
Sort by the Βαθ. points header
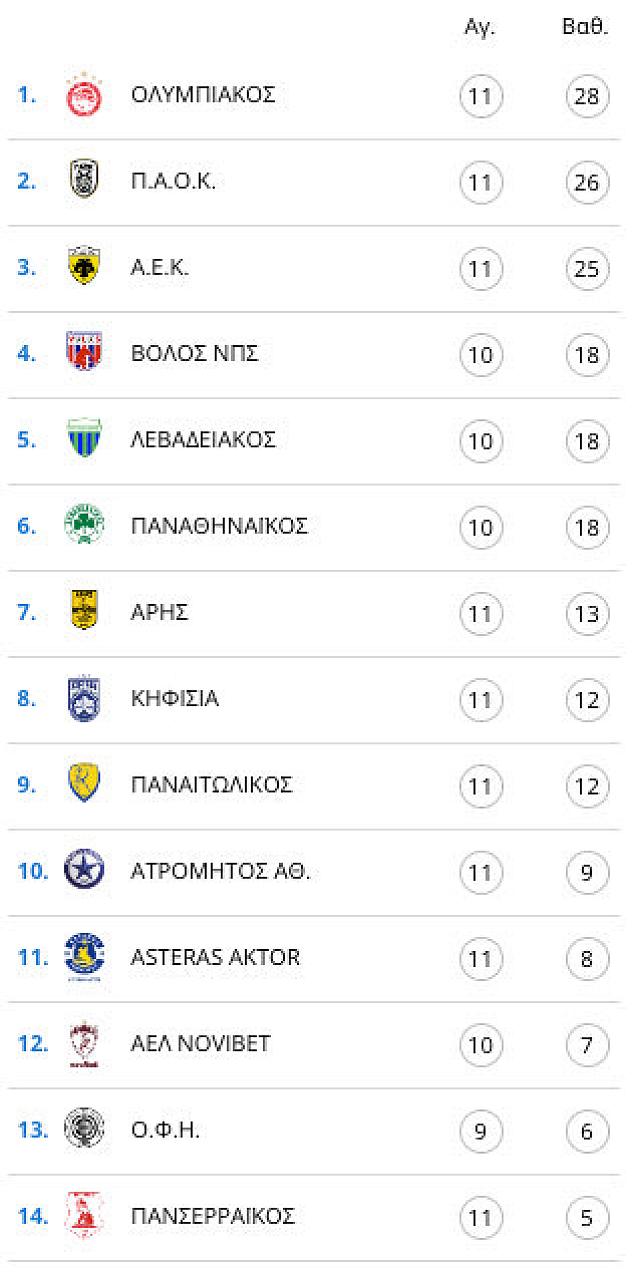point(586,28)
